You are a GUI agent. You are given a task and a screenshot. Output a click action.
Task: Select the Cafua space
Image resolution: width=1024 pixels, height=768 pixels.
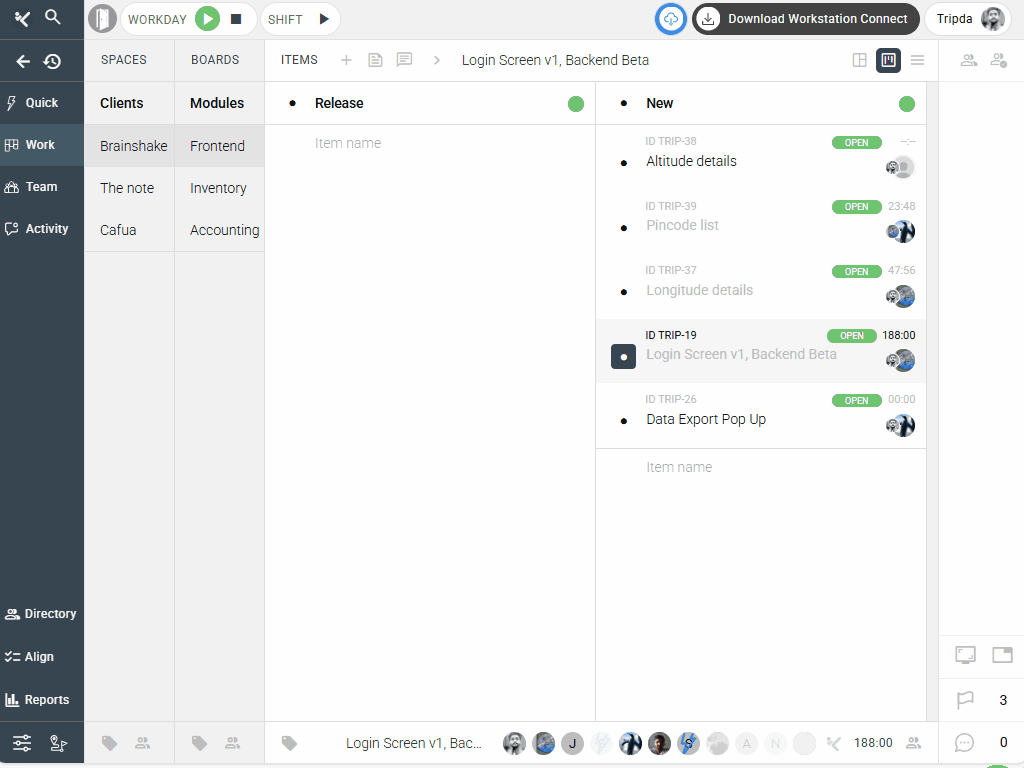click(x=118, y=230)
